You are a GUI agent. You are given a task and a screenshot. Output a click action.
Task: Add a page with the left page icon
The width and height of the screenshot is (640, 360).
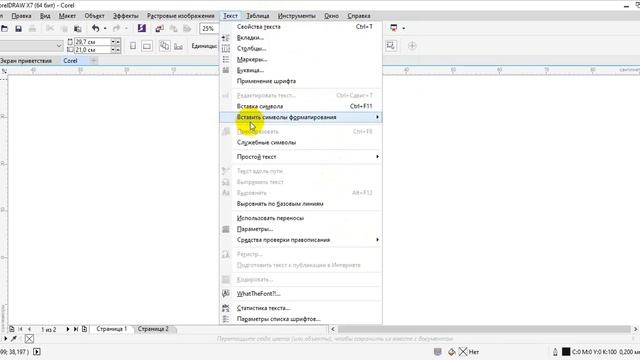click(12, 329)
